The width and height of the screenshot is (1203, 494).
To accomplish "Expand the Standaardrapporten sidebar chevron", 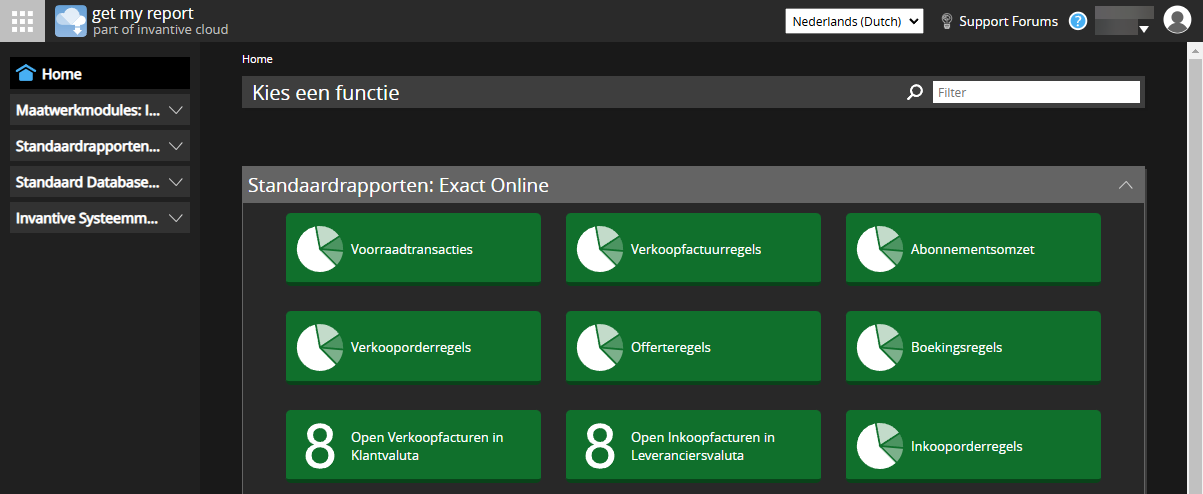I will click(x=176, y=146).
